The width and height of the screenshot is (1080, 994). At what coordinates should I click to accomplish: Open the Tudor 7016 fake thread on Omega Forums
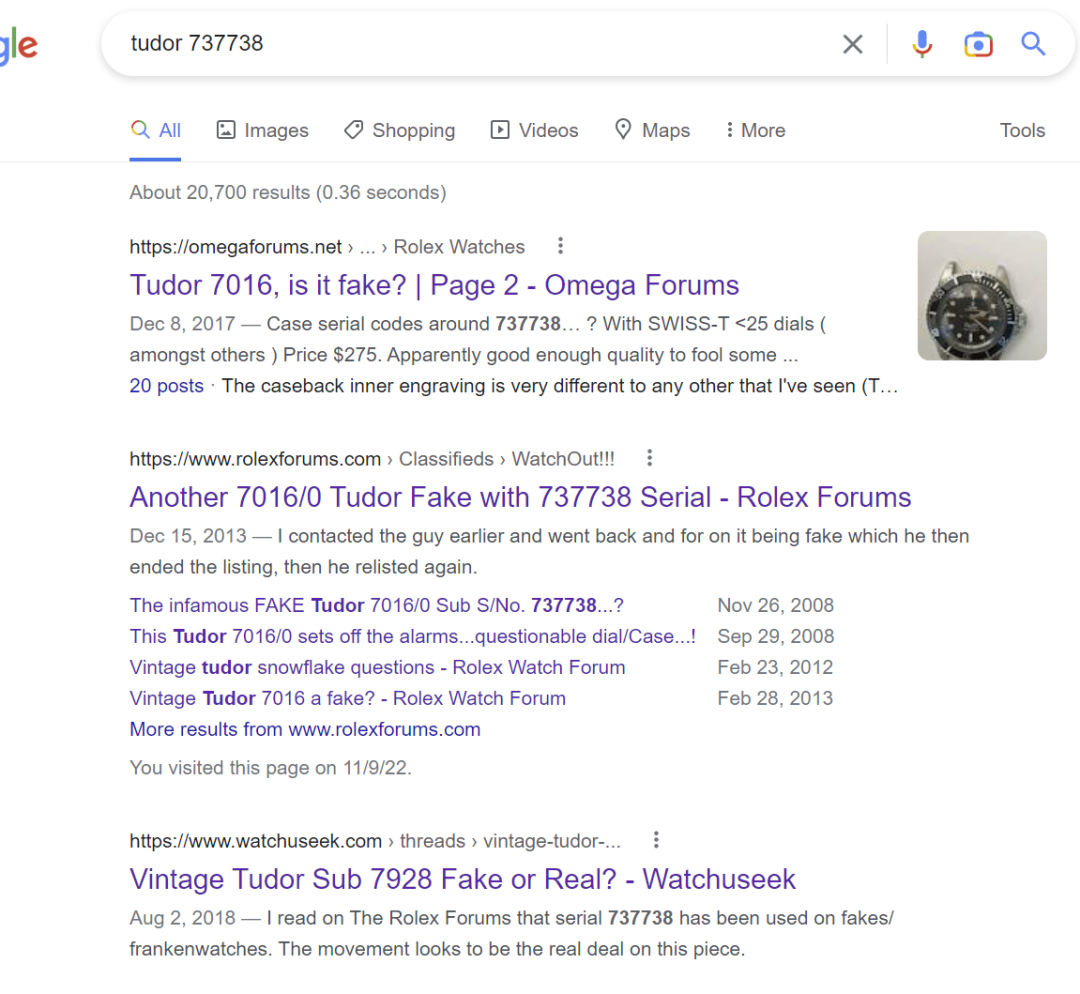[x=434, y=285]
